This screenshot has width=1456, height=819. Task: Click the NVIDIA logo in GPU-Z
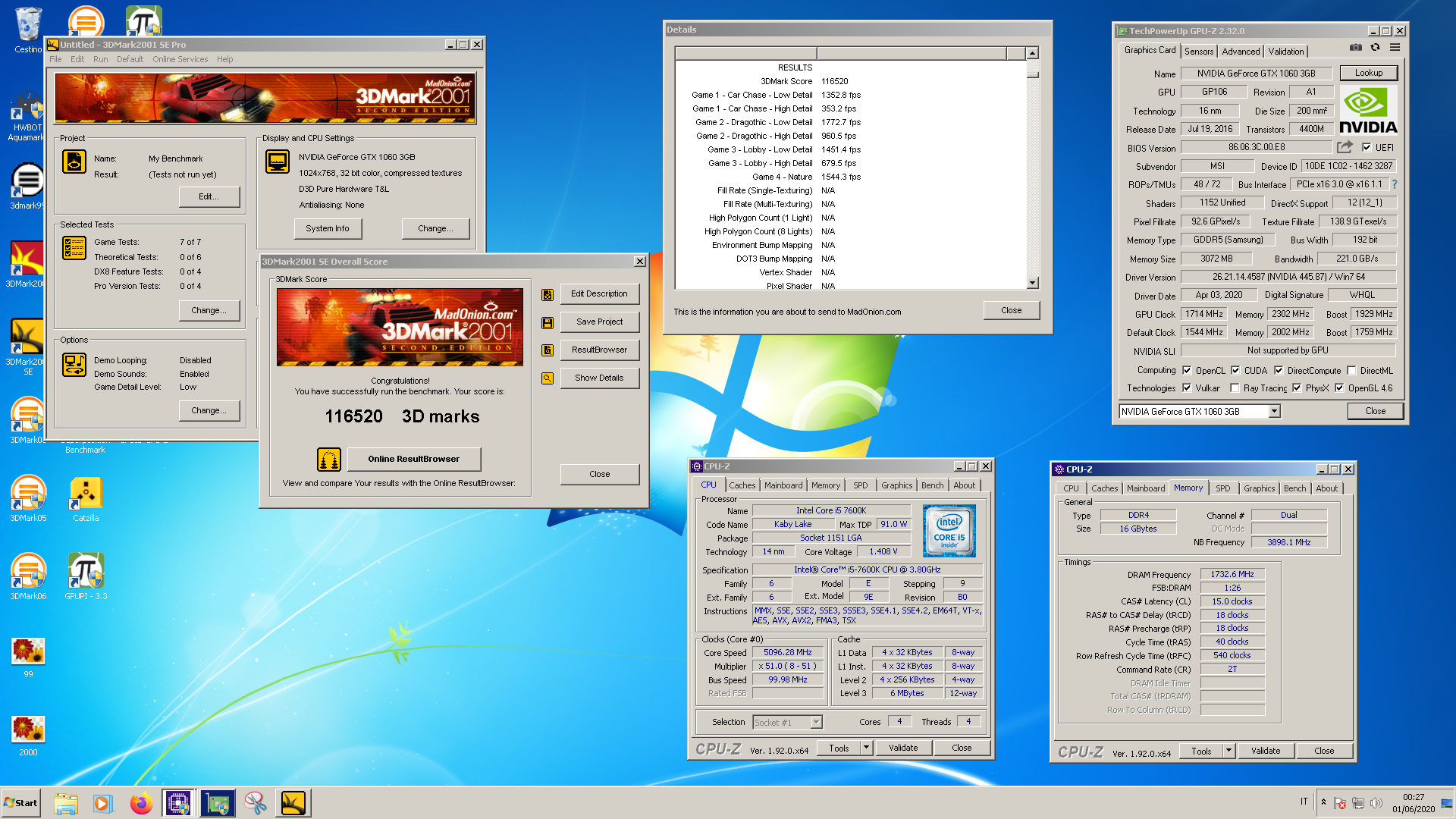click(x=1368, y=111)
